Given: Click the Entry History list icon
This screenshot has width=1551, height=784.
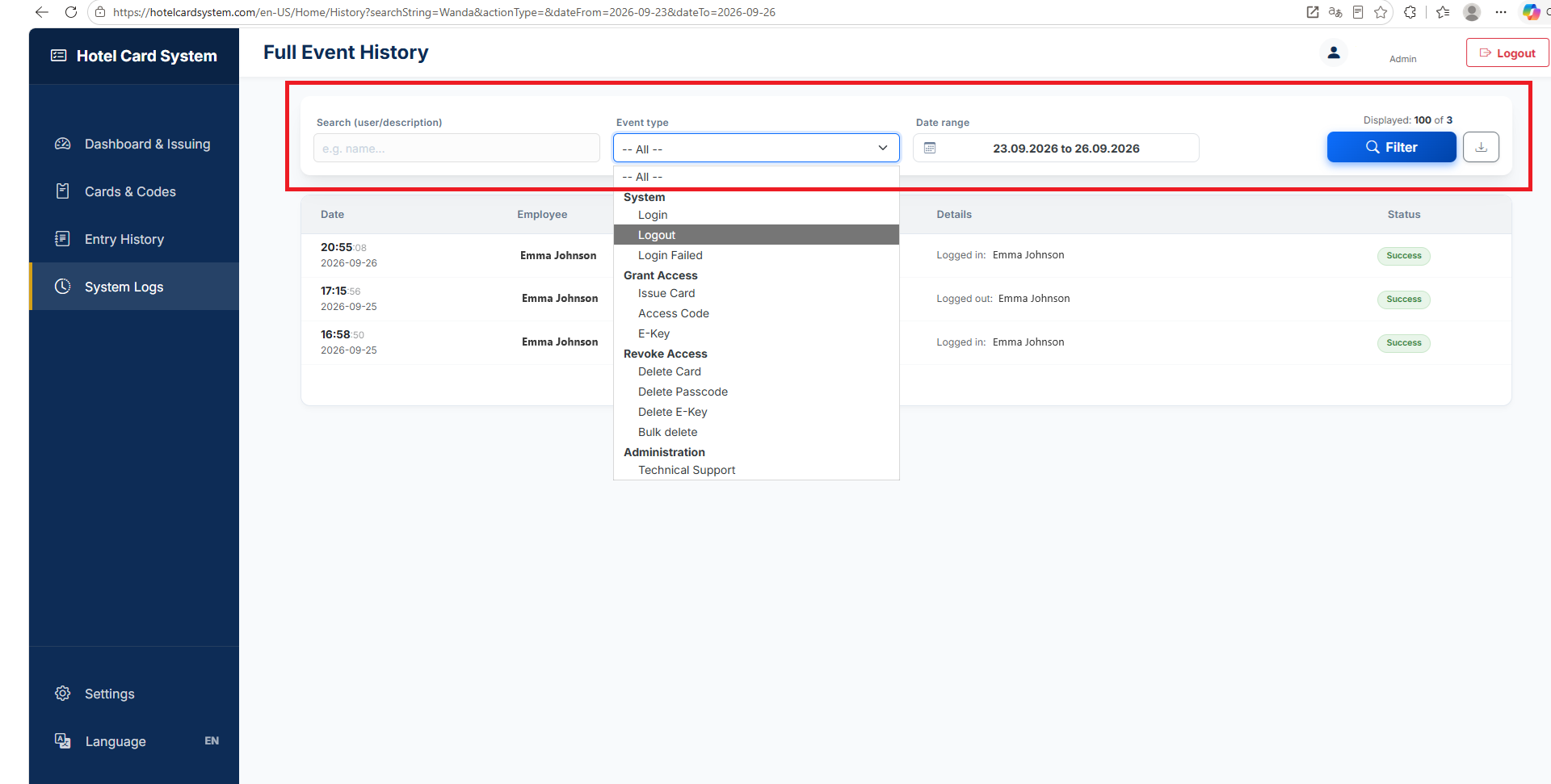Looking at the screenshot, I should 62,239.
